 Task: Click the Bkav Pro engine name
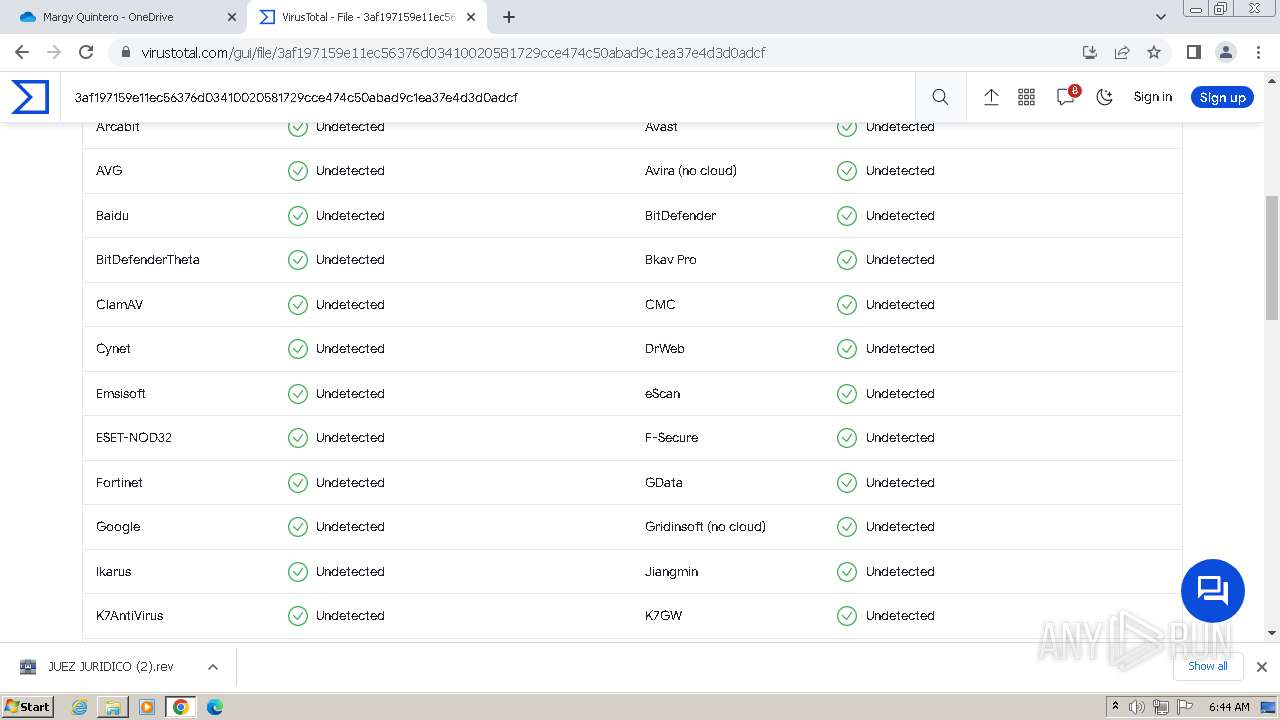point(671,260)
